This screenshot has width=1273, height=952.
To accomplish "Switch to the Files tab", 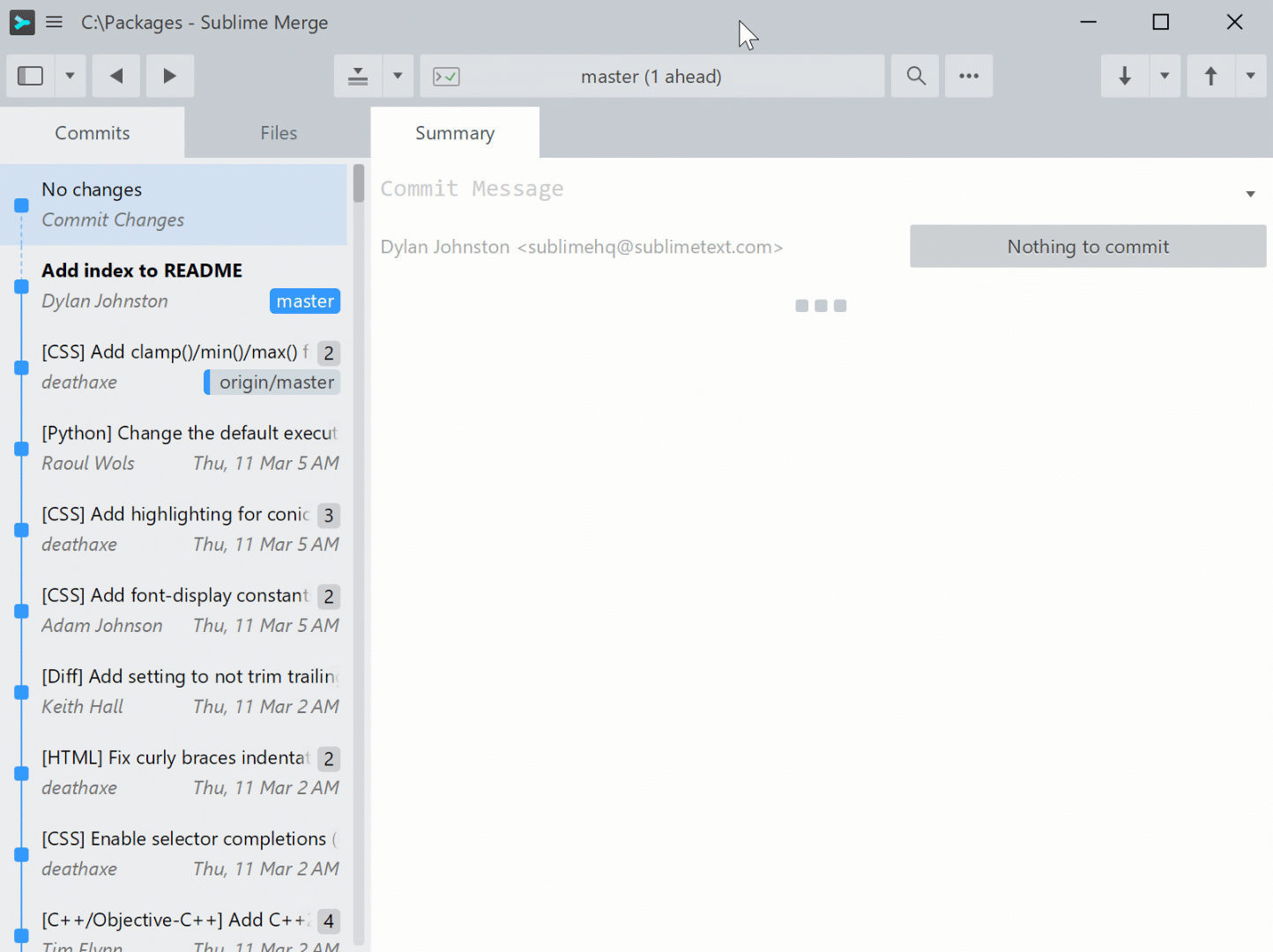I will (279, 133).
